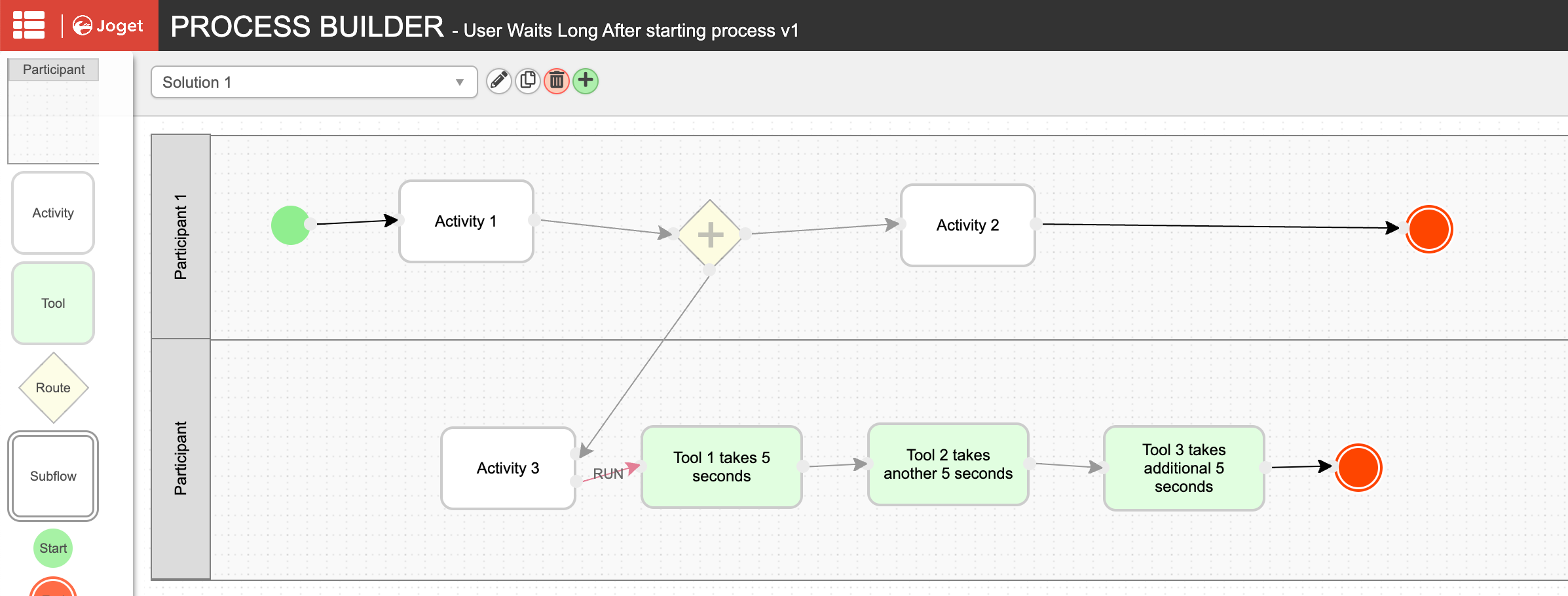Open the Solution 1 process dropdown
The image size is (1568, 596).
(314, 83)
